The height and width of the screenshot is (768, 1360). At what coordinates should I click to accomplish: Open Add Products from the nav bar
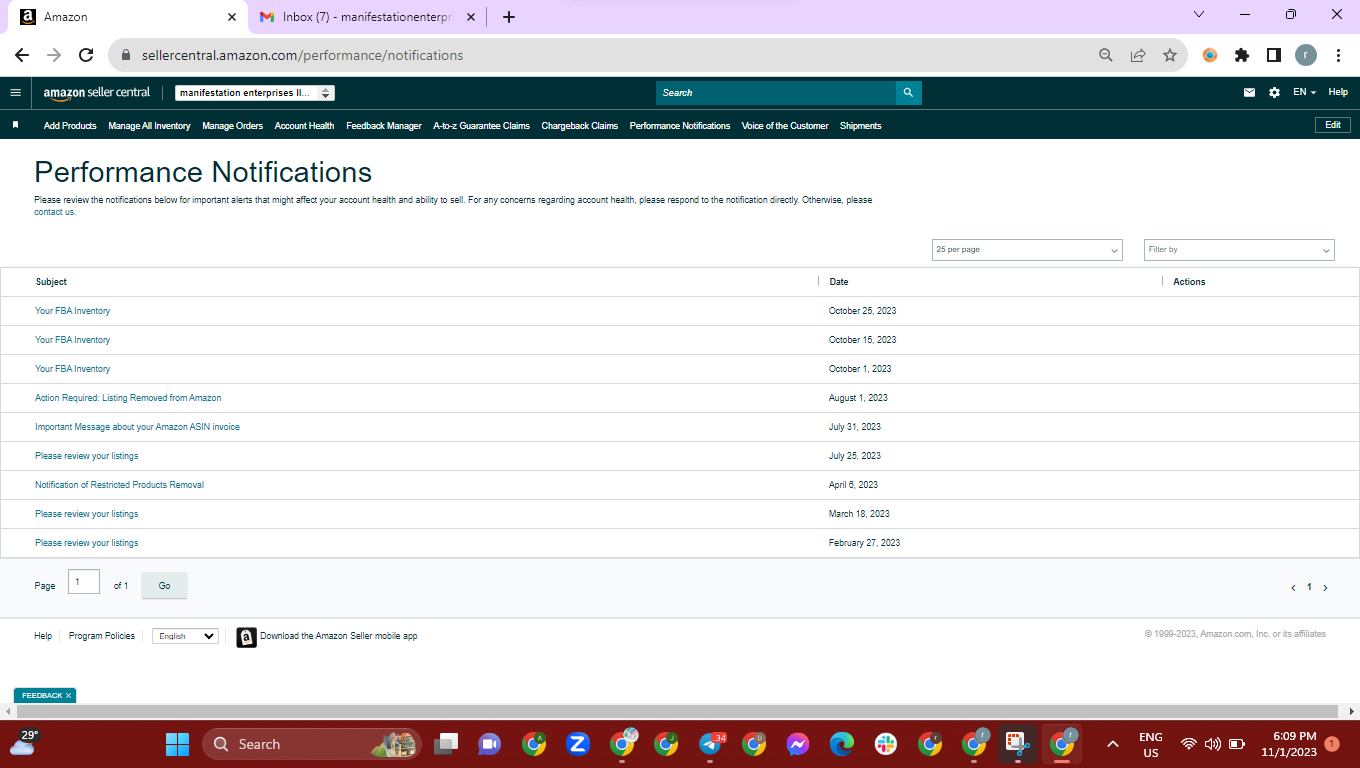[70, 126]
